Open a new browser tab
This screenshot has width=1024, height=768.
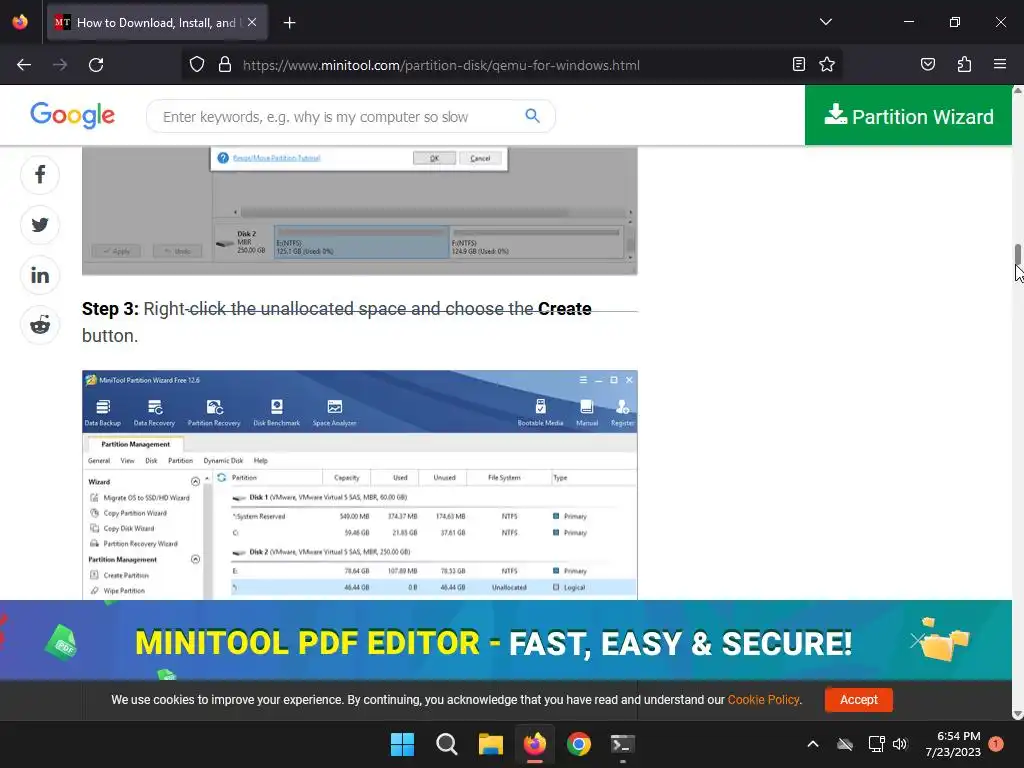click(289, 23)
